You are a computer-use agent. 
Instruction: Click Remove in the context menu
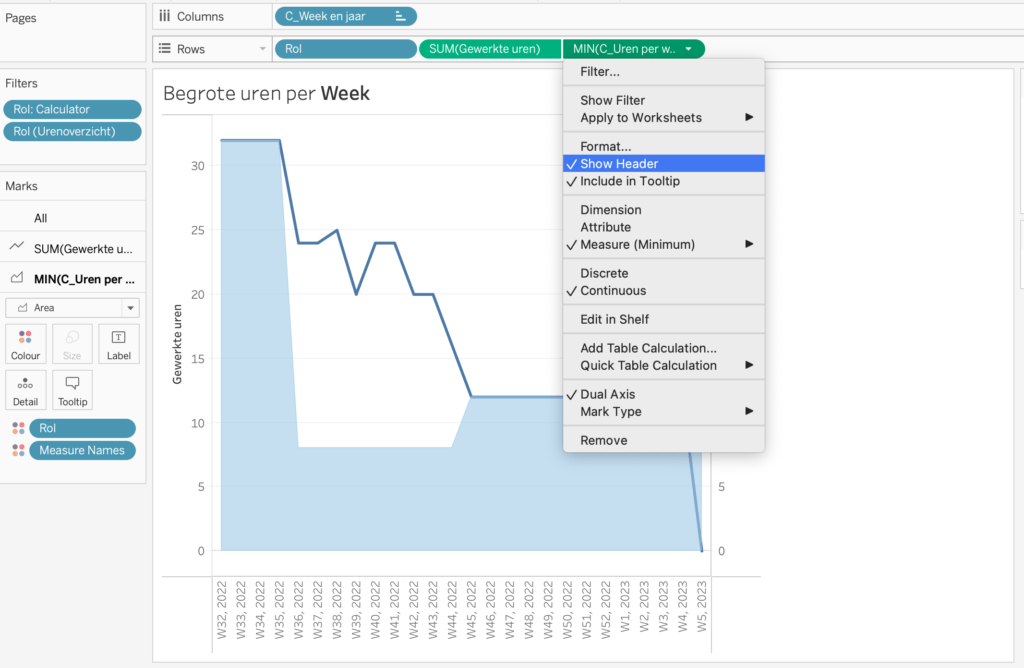click(x=604, y=440)
